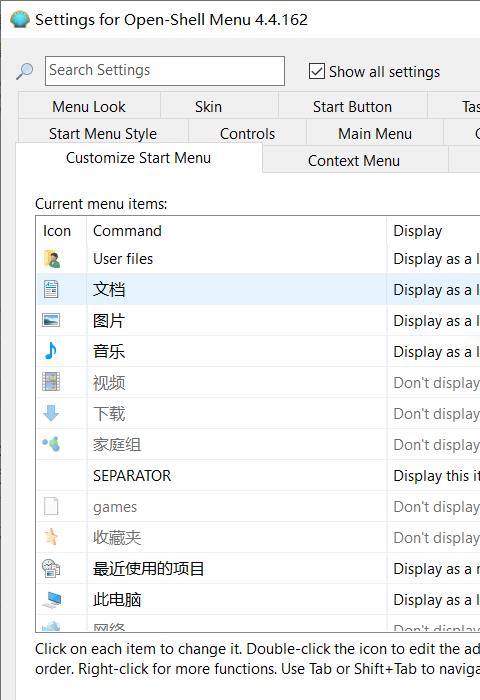The width and height of the screenshot is (480, 700).
Task: Open display setting for 最近使用的项目
Action: tap(436, 569)
